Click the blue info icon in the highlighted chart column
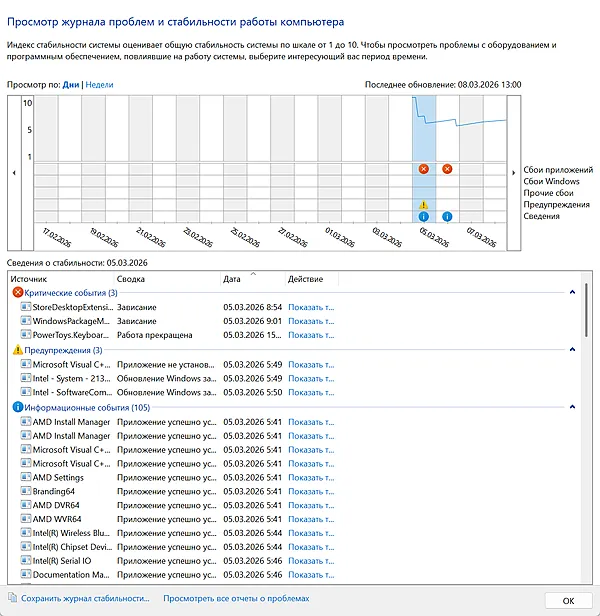Screen dimensions: 600x616 (424, 216)
